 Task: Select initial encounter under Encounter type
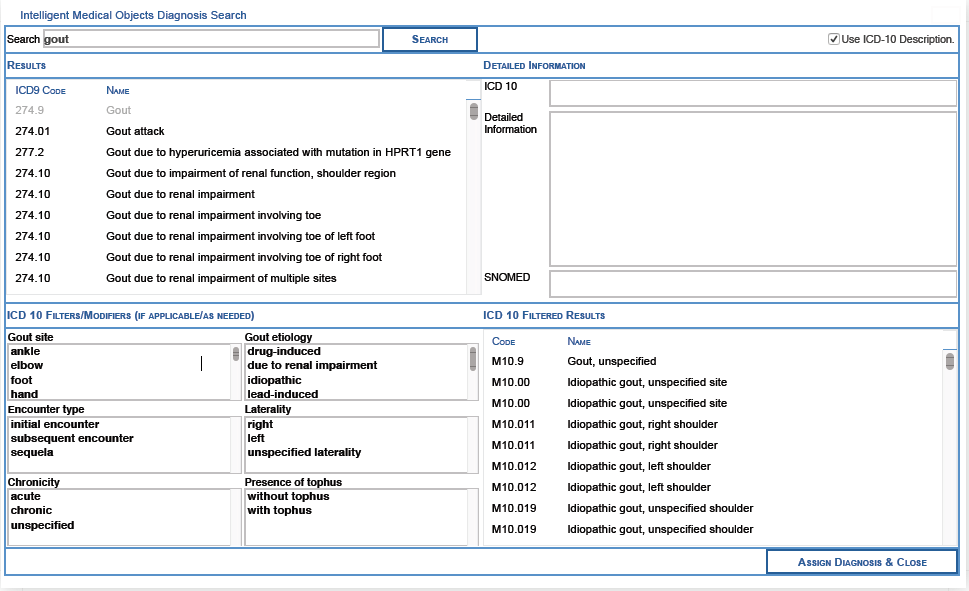55,424
